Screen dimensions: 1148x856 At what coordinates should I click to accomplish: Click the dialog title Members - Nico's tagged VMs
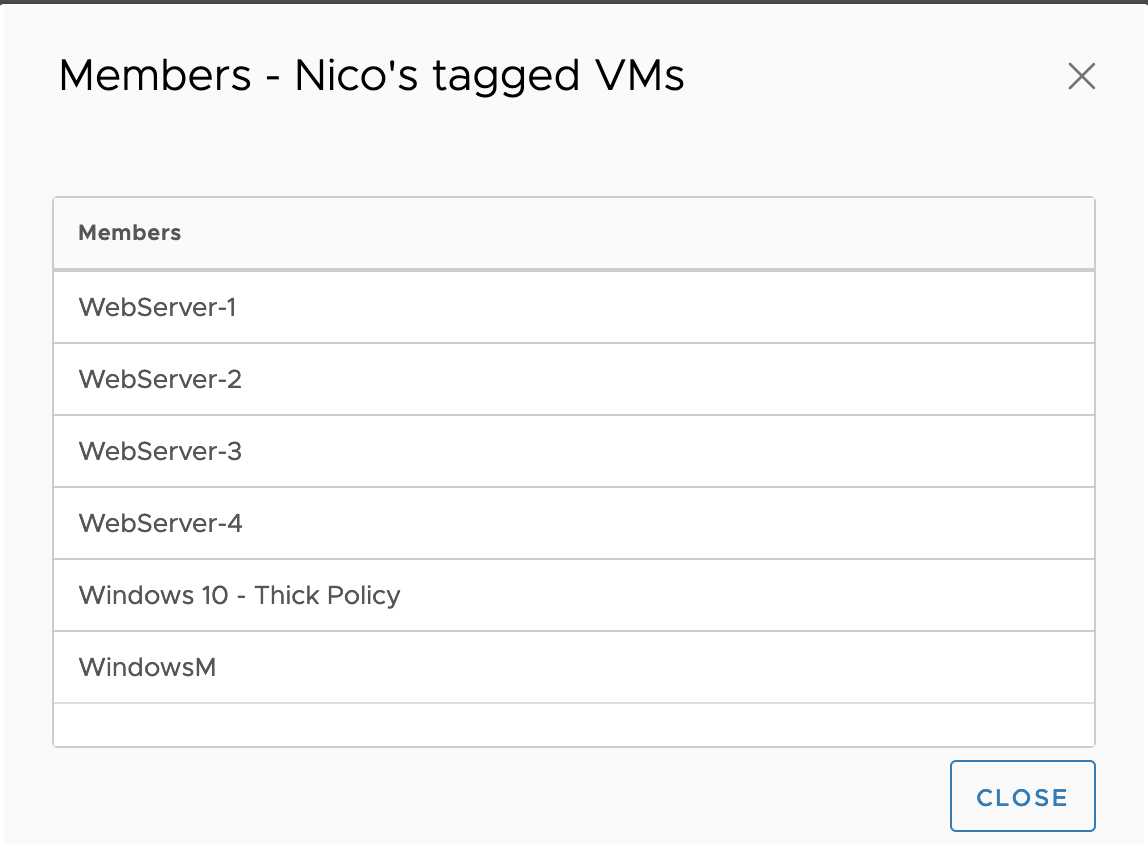(371, 76)
